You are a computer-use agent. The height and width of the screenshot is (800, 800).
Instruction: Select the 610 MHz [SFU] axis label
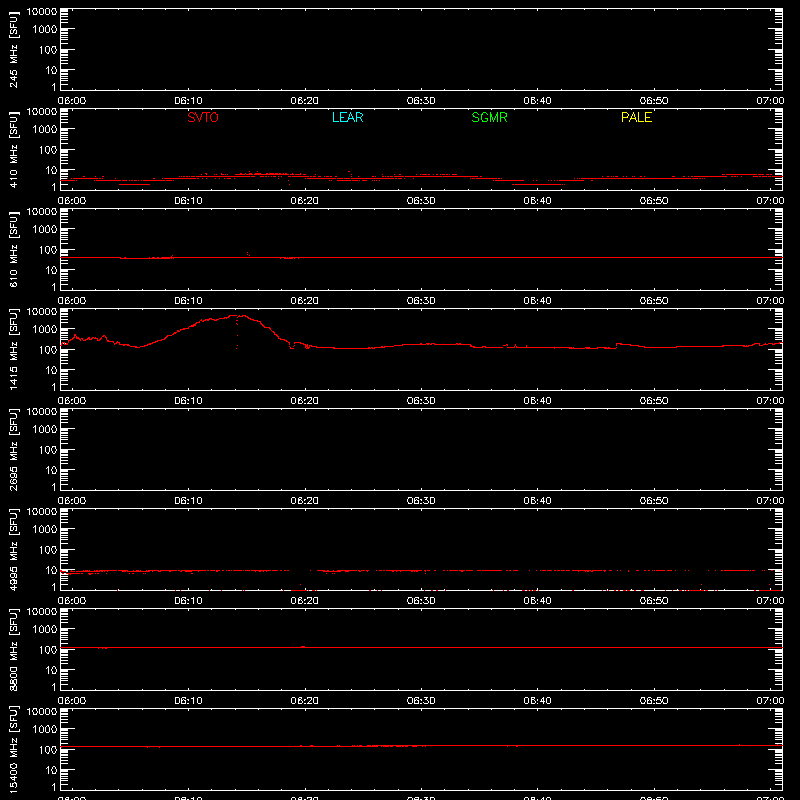[x=13, y=249]
